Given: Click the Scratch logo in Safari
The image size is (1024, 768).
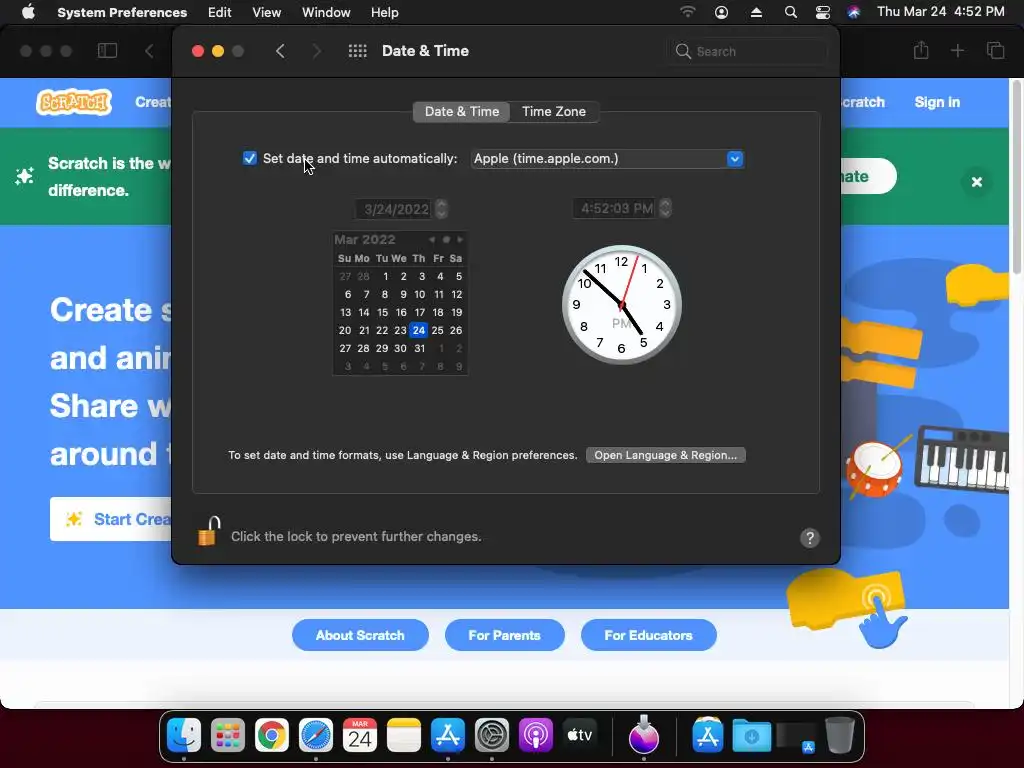Looking at the screenshot, I should tap(74, 102).
